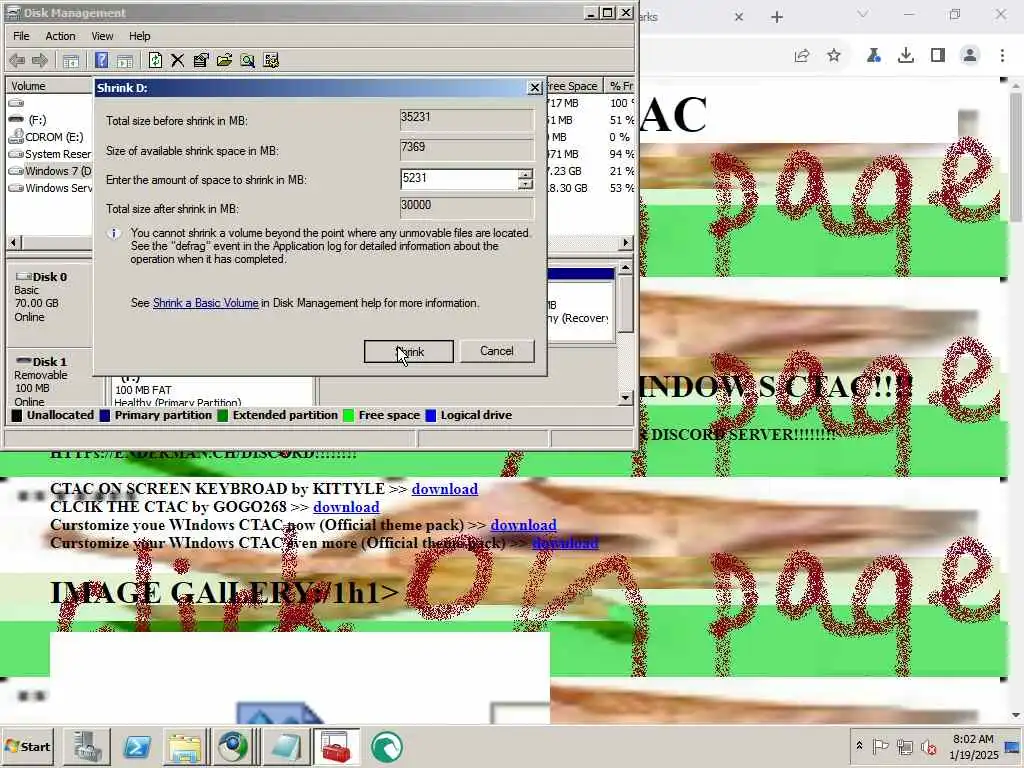Open the browser three-dot menu
The width and height of the screenshot is (1024, 768).
(1002, 56)
